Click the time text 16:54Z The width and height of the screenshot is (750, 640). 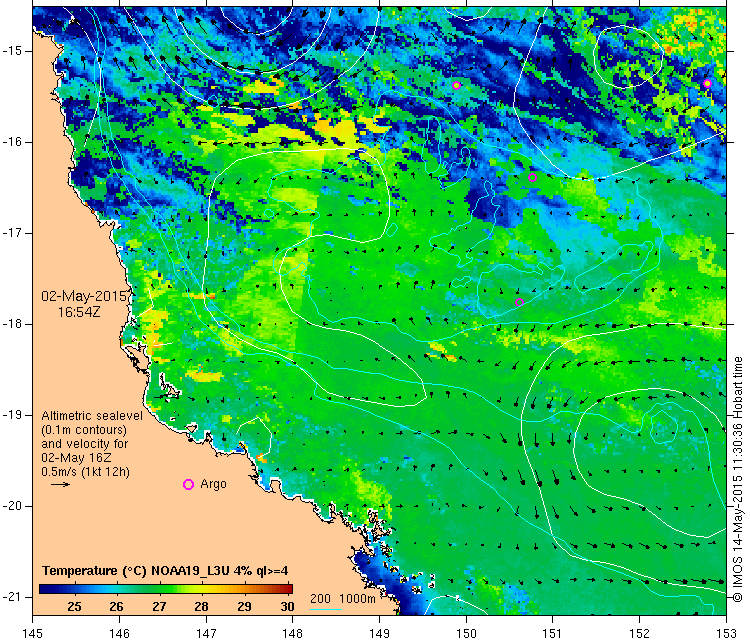point(79,312)
